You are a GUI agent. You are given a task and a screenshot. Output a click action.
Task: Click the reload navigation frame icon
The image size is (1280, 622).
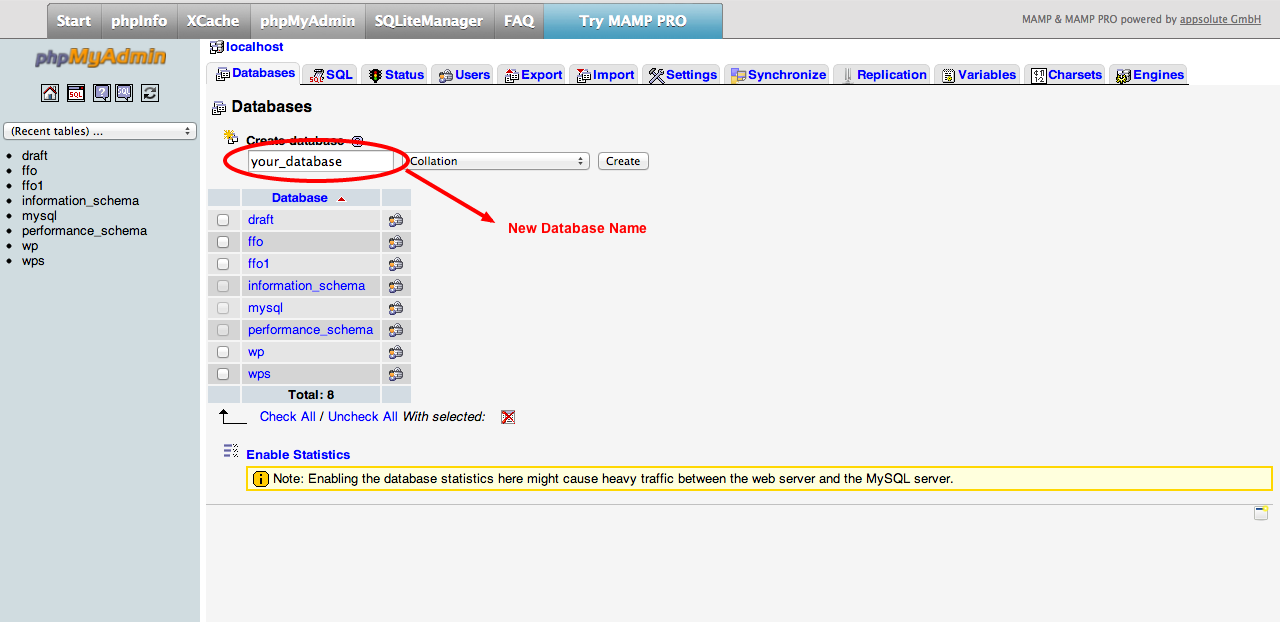coord(150,93)
